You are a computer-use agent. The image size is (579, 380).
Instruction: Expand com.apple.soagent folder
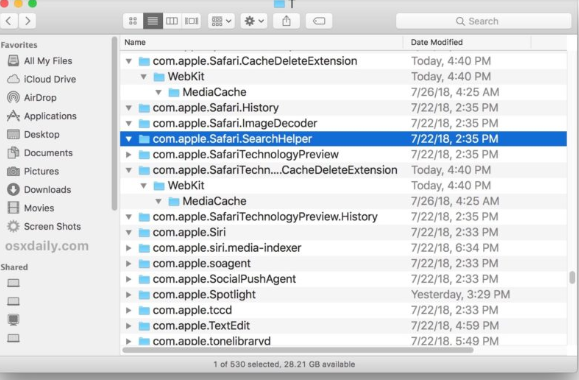coord(129,263)
